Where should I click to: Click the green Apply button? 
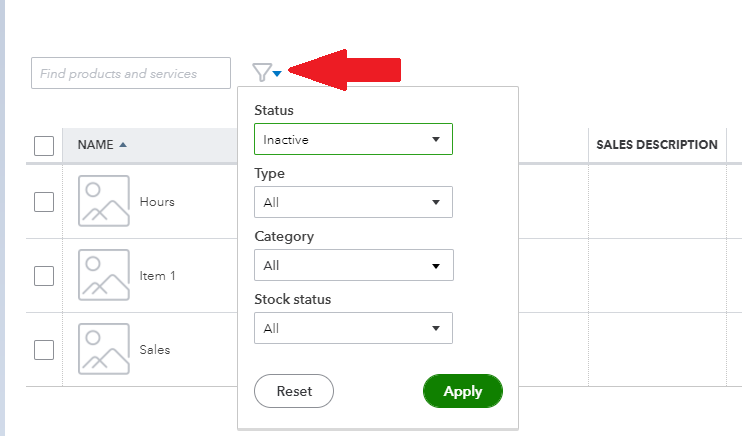coord(463,391)
